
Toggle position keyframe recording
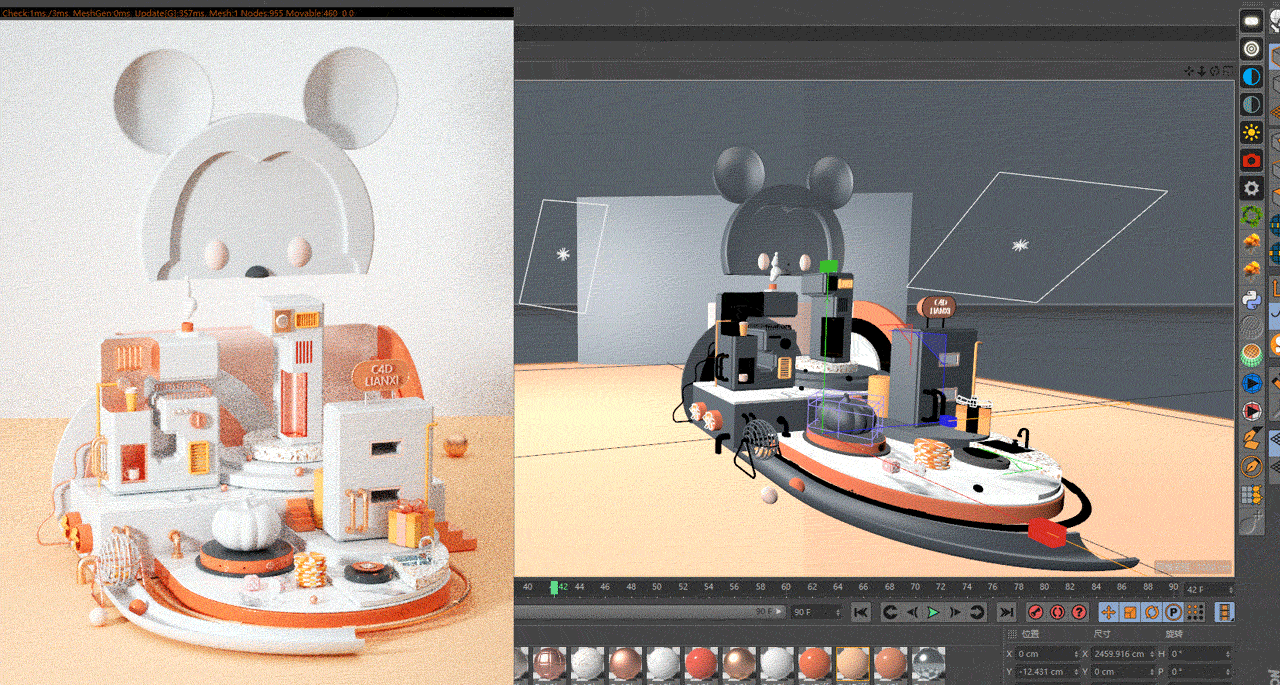(1108, 612)
